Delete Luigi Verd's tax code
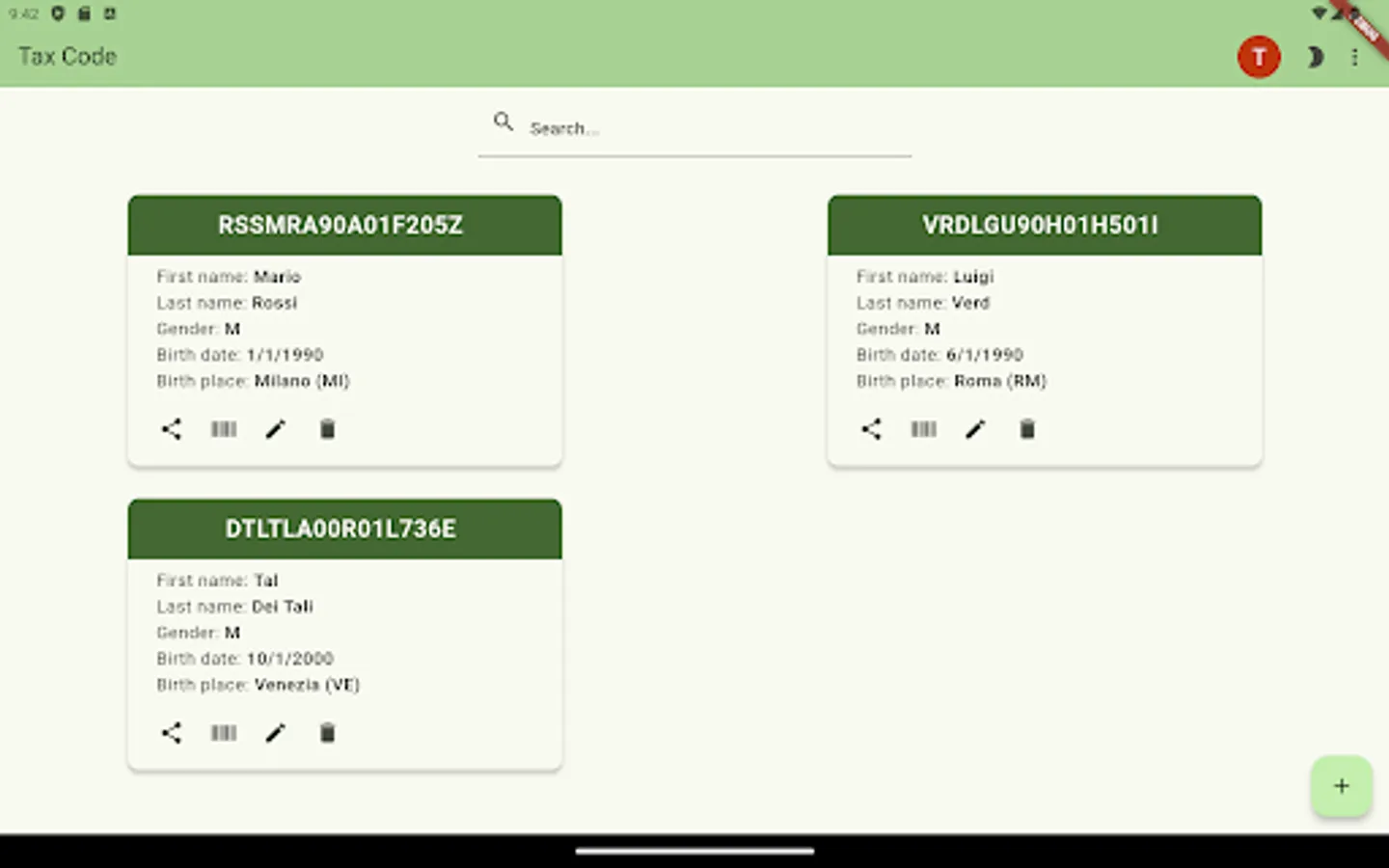Screen dimensions: 1389x868 coord(1027,429)
